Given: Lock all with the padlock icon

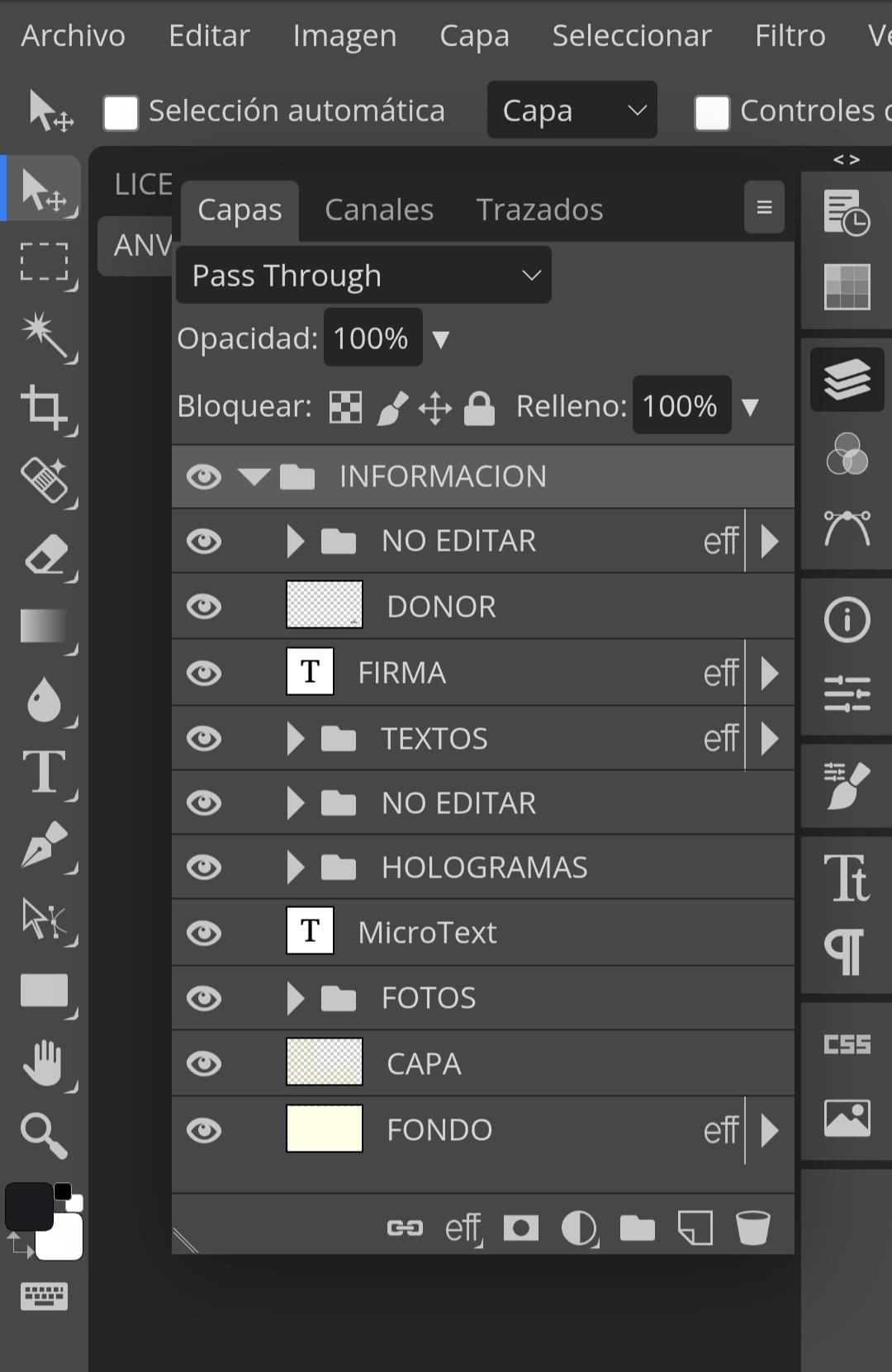Looking at the screenshot, I should coord(479,407).
